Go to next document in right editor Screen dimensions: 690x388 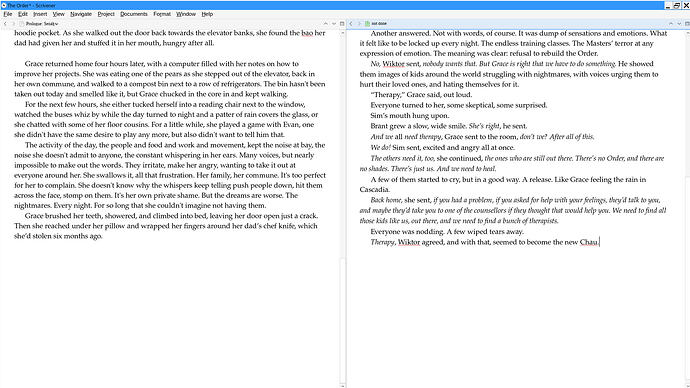pyautogui.click(x=679, y=23)
